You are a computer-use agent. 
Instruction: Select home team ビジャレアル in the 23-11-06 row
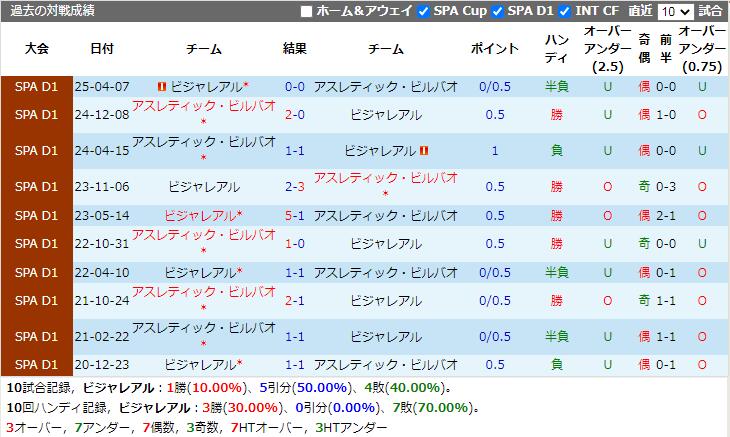(204, 187)
